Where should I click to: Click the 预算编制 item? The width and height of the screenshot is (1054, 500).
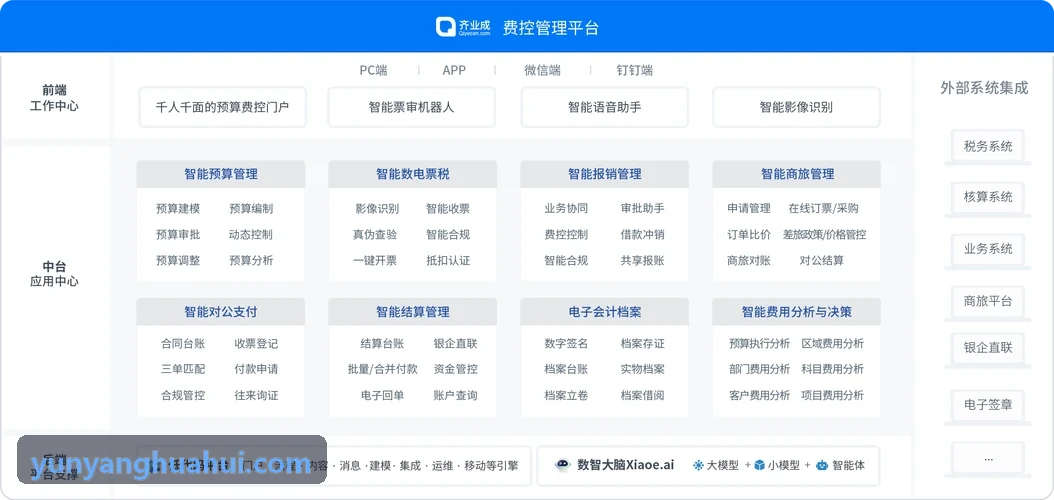coord(251,209)
